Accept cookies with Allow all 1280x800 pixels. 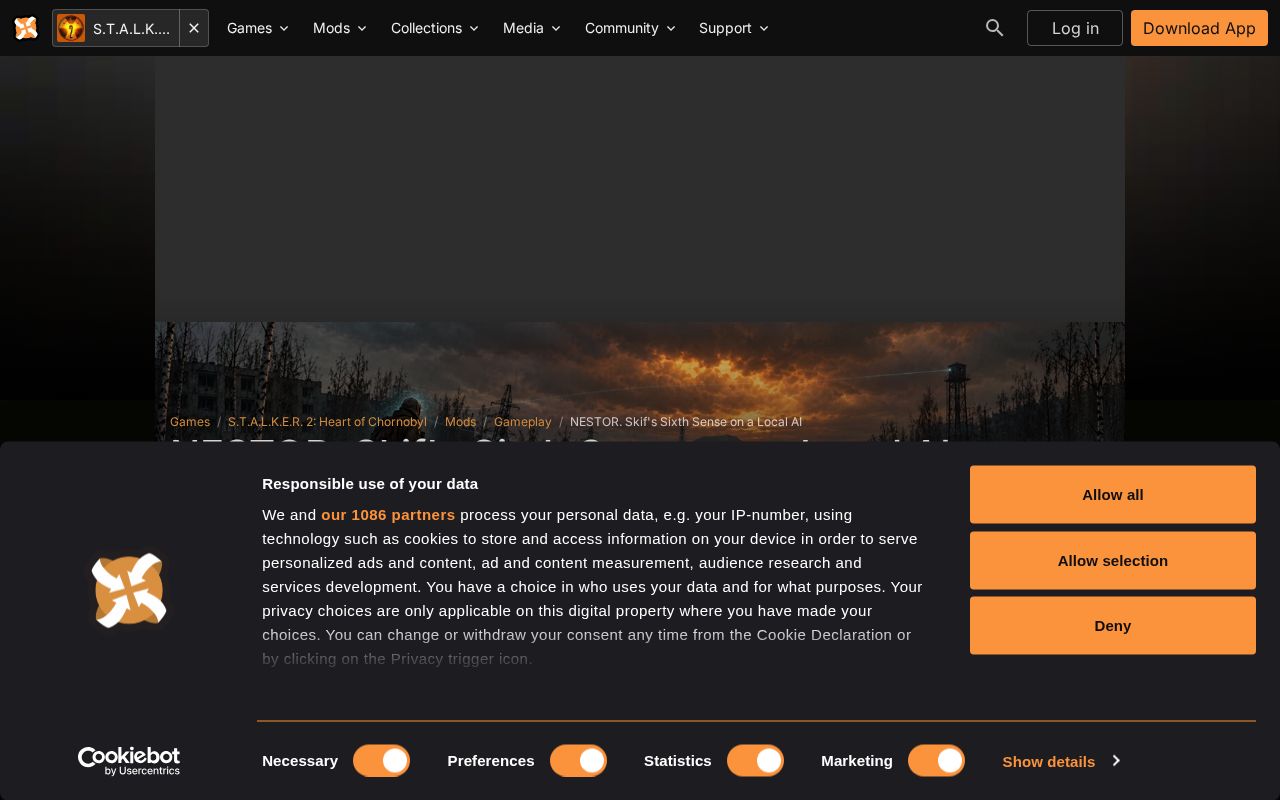[x=1113, y=494]
